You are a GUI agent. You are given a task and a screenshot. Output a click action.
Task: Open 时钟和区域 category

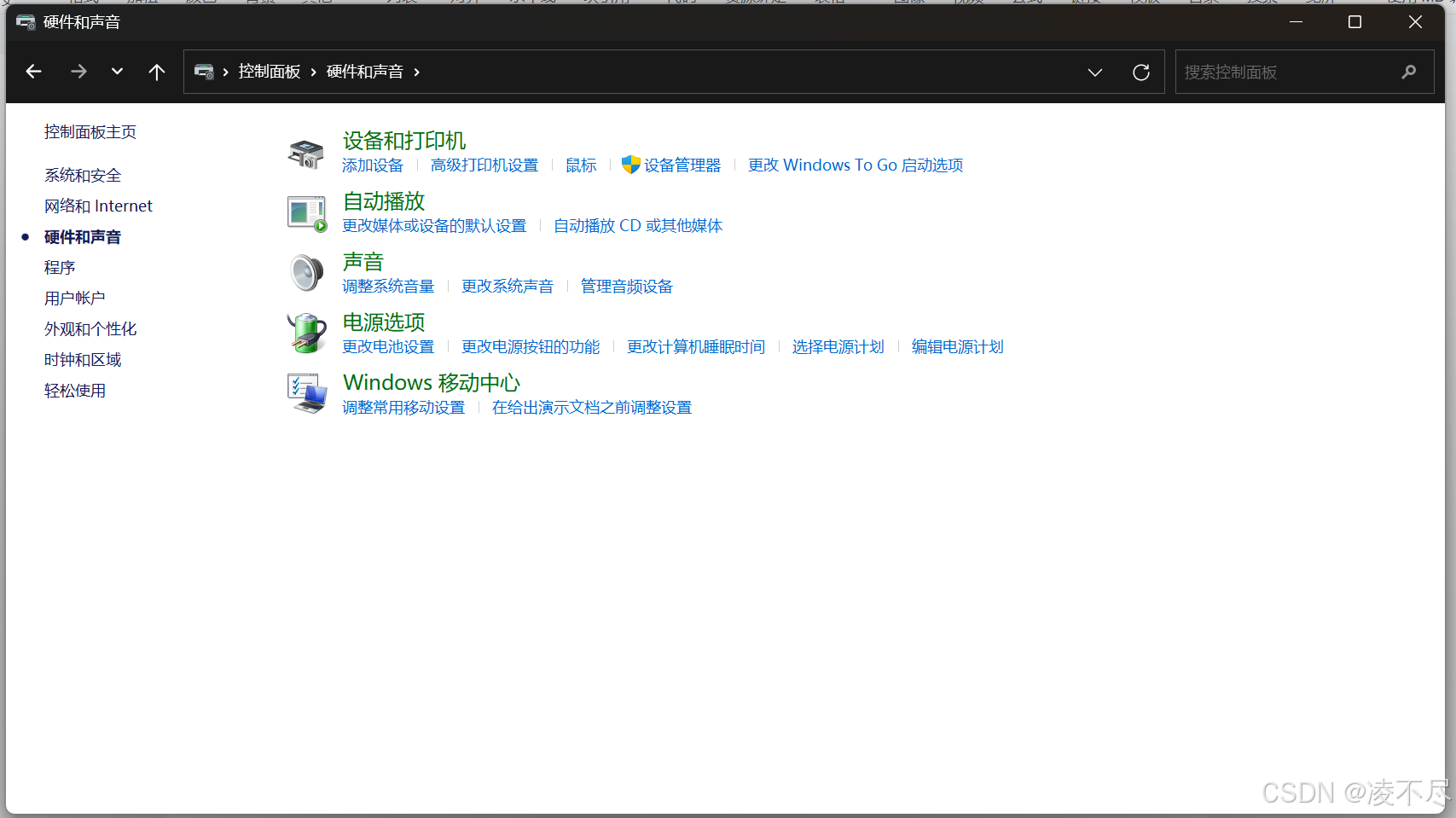[x=83, y=360]
